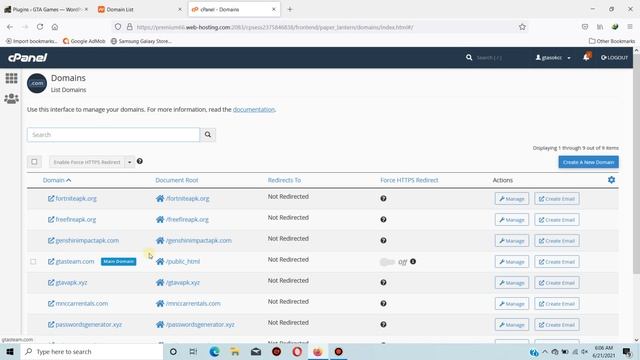Switch to the Domain List tab
The width and height of the screenshot is (640, 360).
tap(139, 9)
